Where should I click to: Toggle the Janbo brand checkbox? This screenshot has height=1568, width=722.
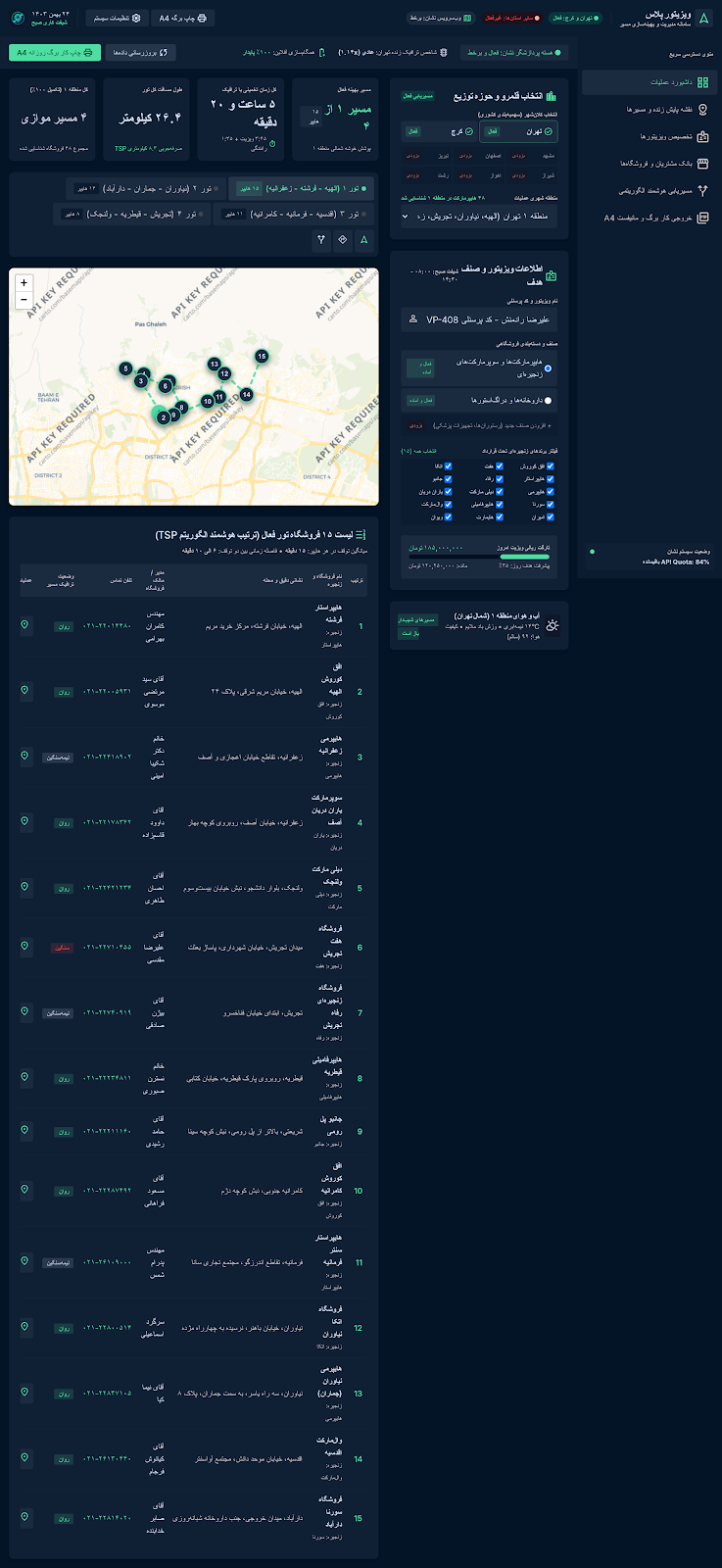pos(449,478)
